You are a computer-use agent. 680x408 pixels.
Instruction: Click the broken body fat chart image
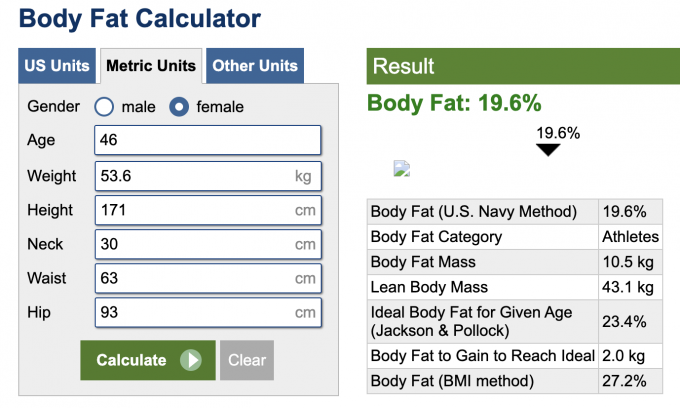[402, 169]
